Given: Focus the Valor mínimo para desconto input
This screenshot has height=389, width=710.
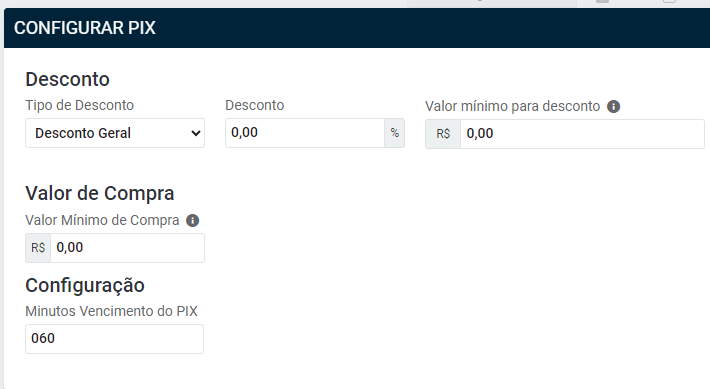Looking at the screenshot, I should 582,134.
